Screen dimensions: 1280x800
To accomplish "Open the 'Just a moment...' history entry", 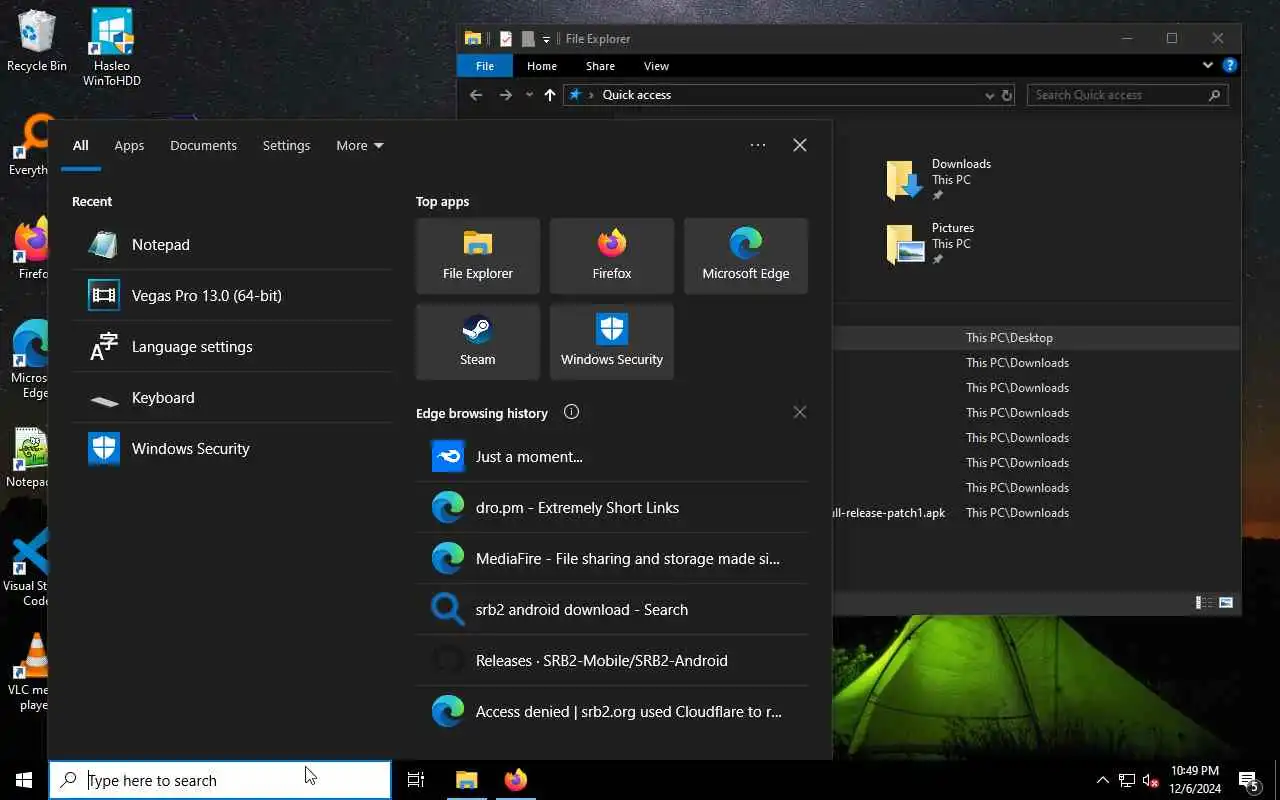I will tap(612, 456).
